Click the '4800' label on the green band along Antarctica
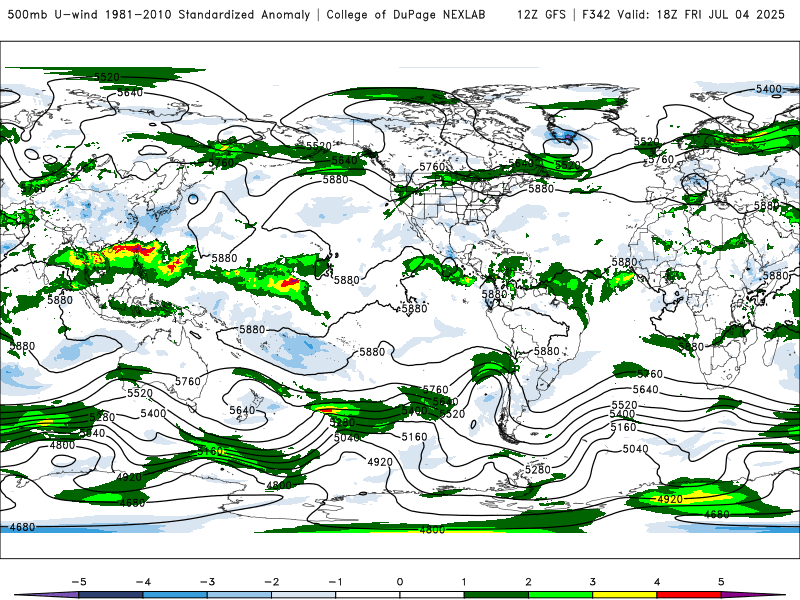Viewport: 800px width, 600px height. (432, 530)
